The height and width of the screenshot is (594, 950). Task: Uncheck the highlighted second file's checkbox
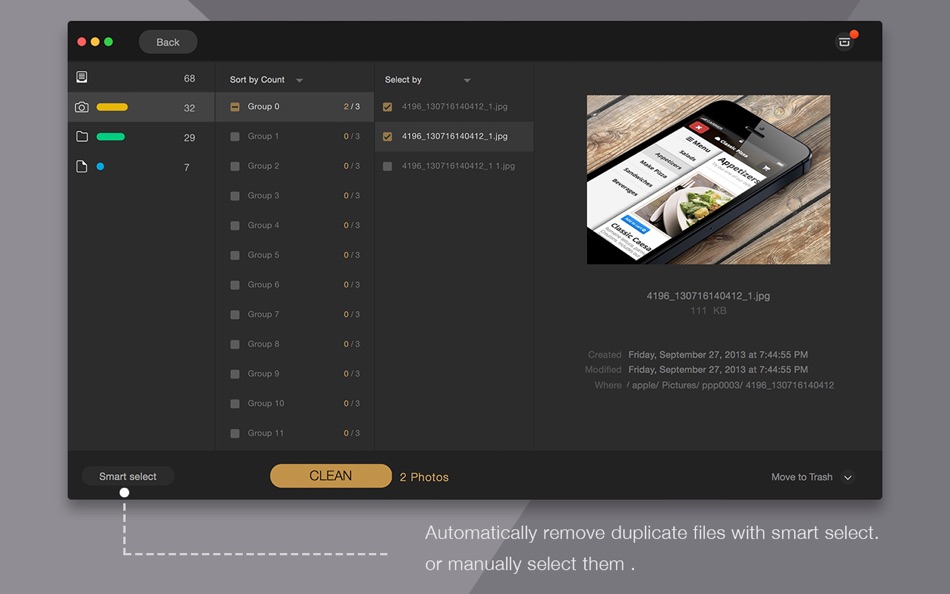387,136
